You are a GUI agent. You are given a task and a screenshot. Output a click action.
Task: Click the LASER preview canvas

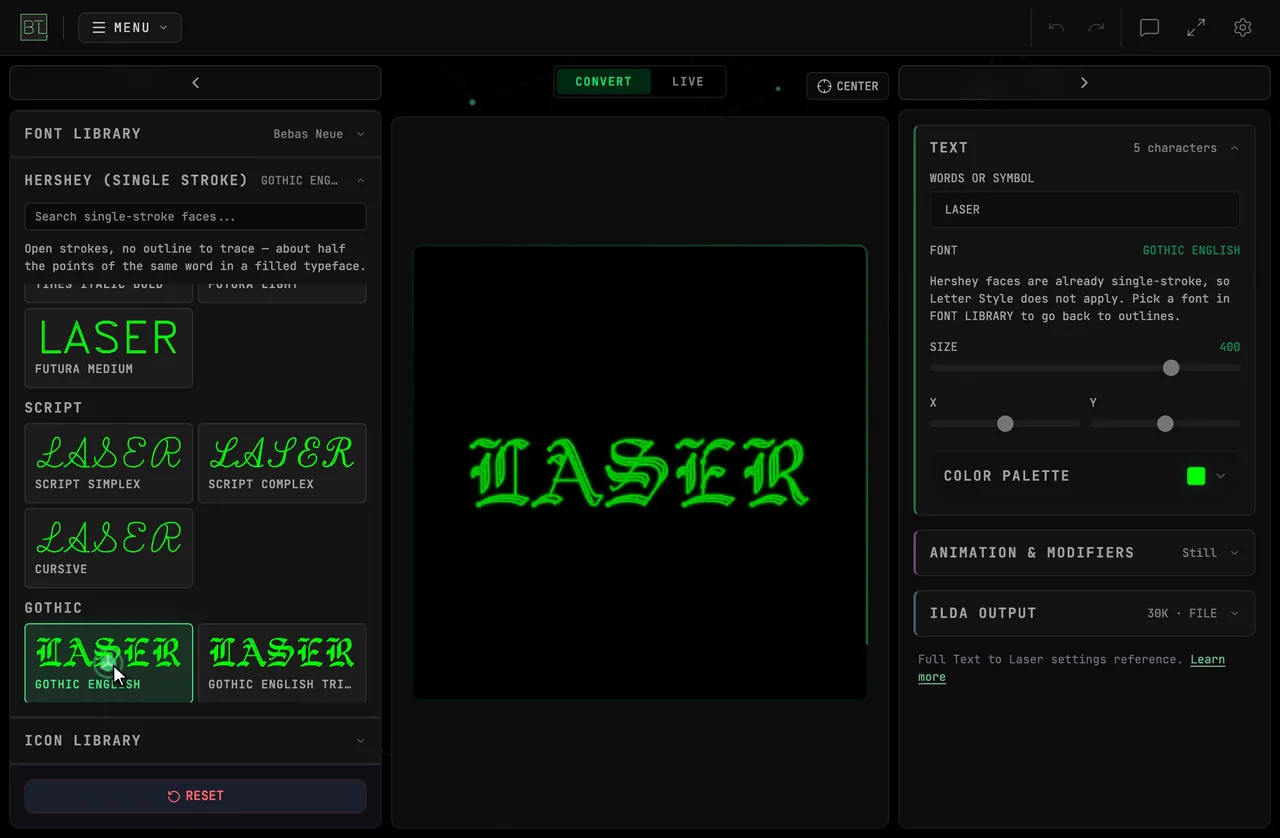point(640,472)
